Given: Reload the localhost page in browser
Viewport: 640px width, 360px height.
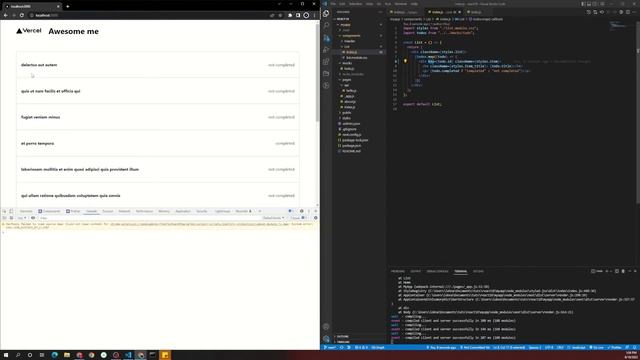Looking at the screenshot, I should [22, 15].
